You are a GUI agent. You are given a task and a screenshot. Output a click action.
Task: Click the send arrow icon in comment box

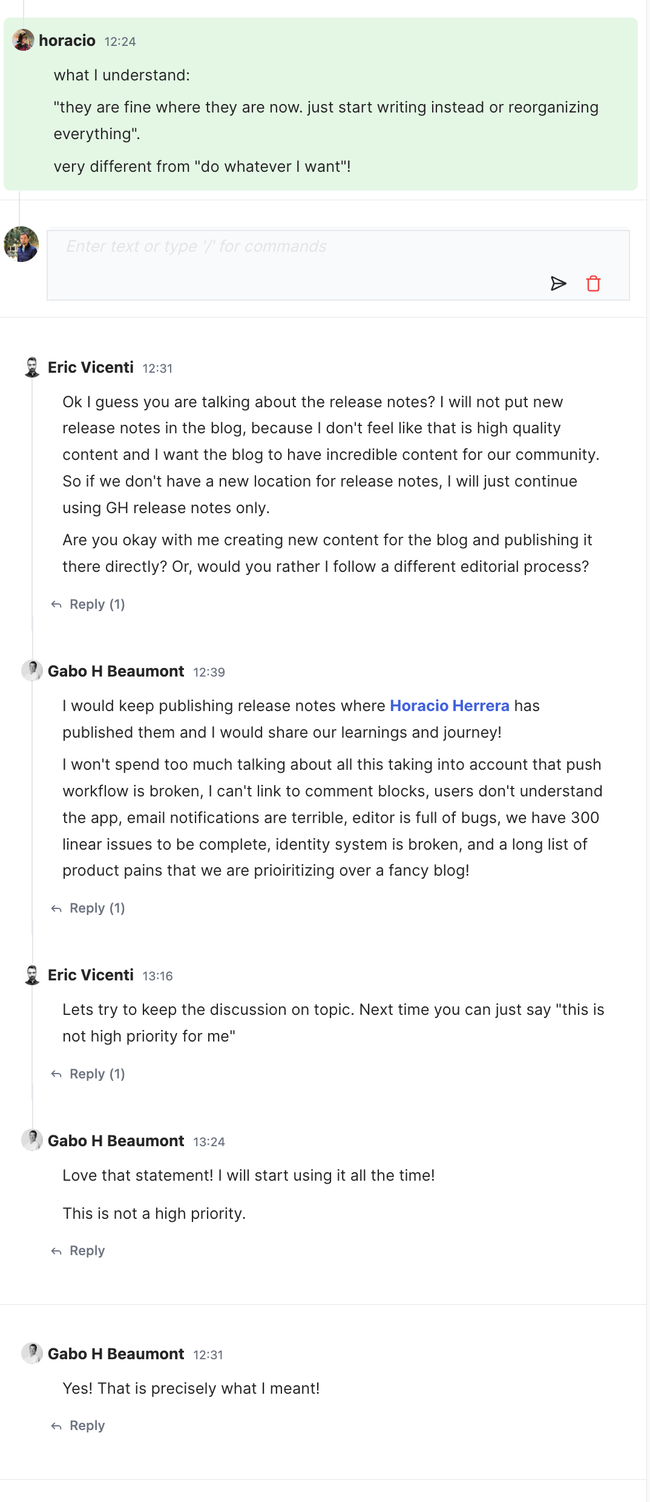(558, 284)
